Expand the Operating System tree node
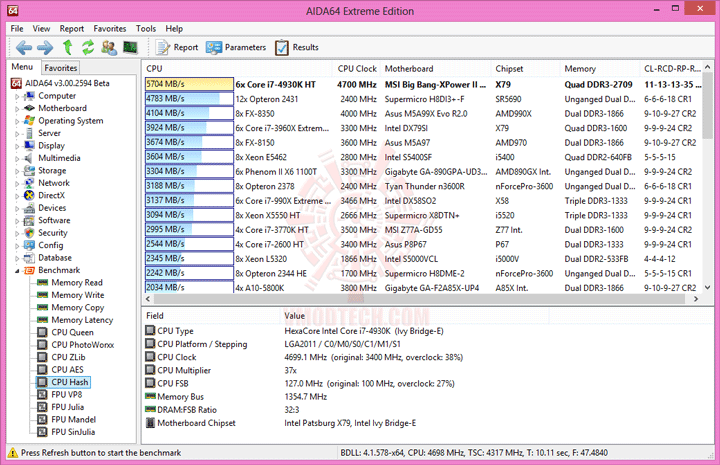Viewport: 720px width, 465px height. [17, 122]
